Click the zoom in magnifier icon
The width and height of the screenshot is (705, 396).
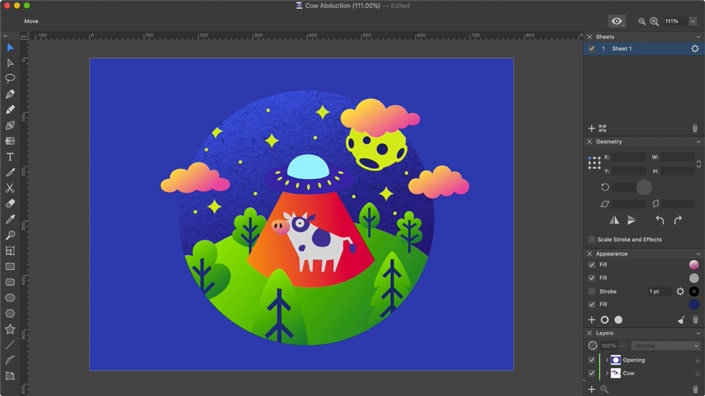(x=654, y=21)
